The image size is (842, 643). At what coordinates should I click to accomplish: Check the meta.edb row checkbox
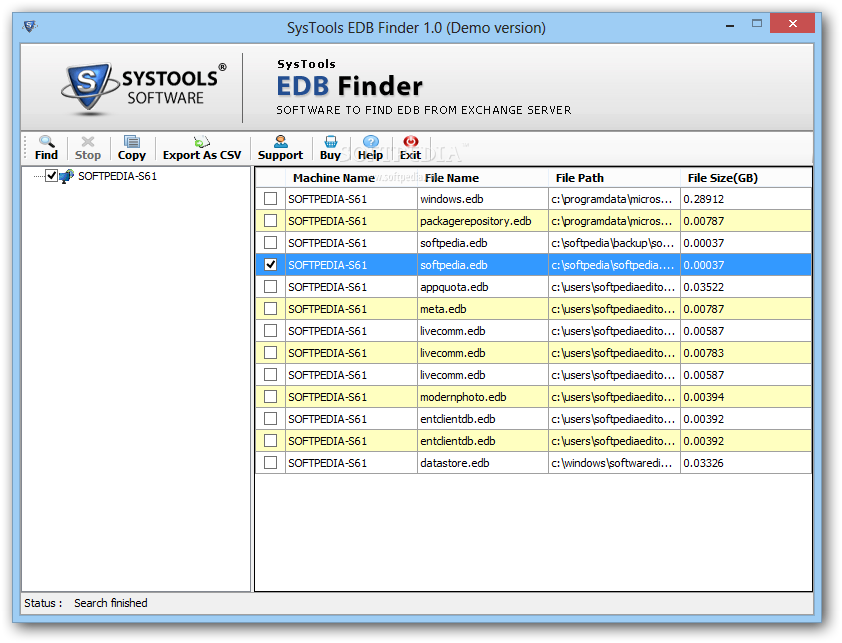pos(271,309)
